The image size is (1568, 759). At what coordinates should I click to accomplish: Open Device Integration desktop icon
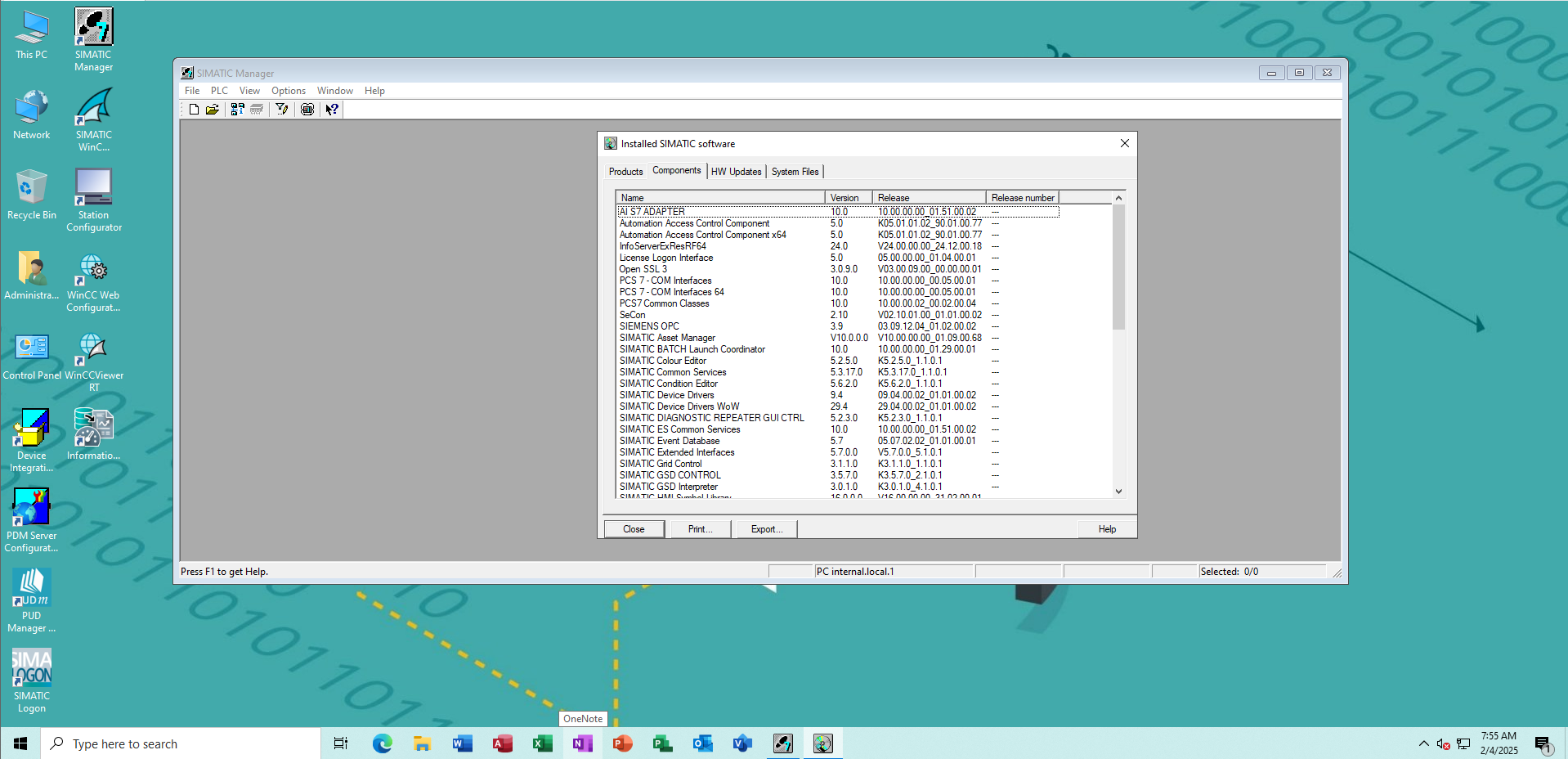click(x=32, y=440)
